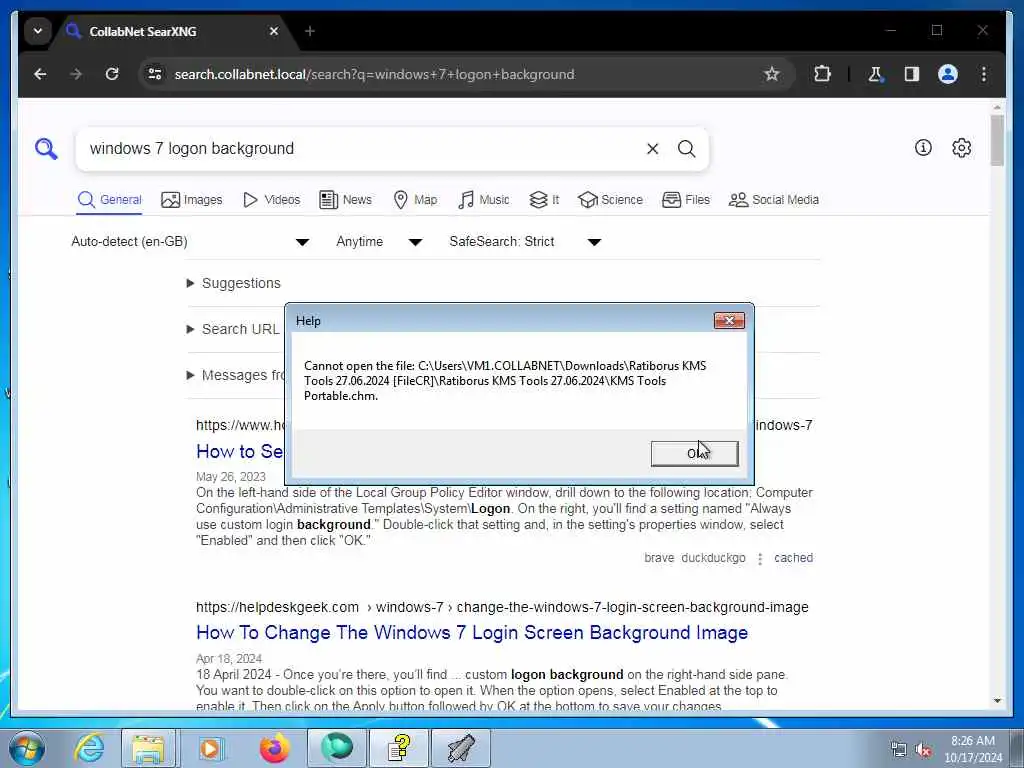
Task: Open Chrome Labs flask icon
Action: pyautogui.click(x=875, y=74)
